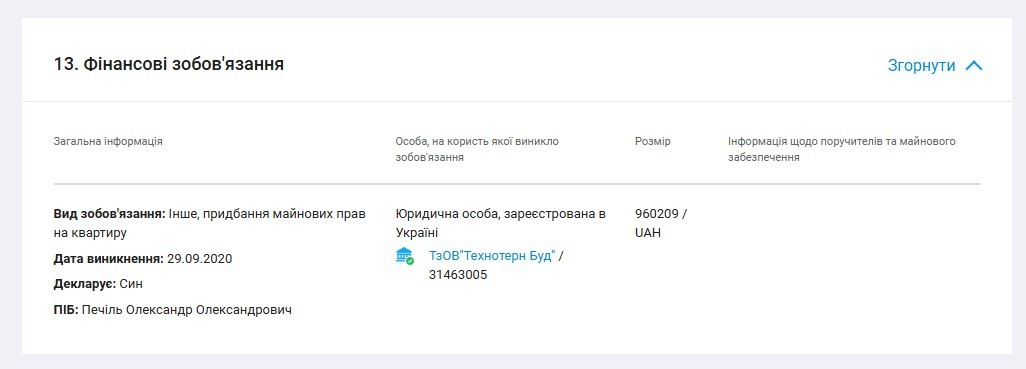Screen dimensions: 1026x369
Task: Click the section heading 13. Фінансові зобов'язання
Action: 169,64
